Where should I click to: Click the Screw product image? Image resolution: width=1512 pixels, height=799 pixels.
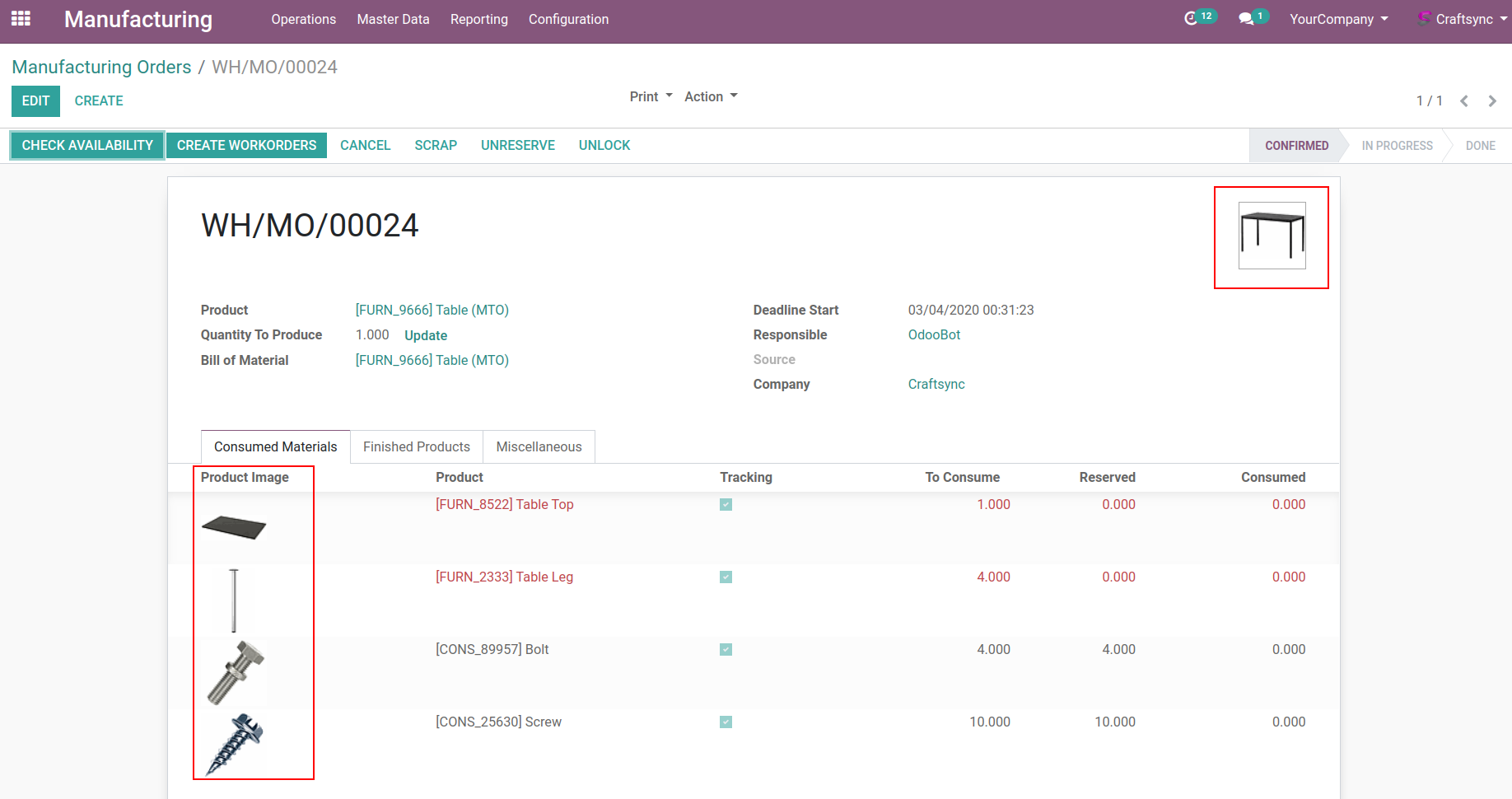tap(234, 744)
